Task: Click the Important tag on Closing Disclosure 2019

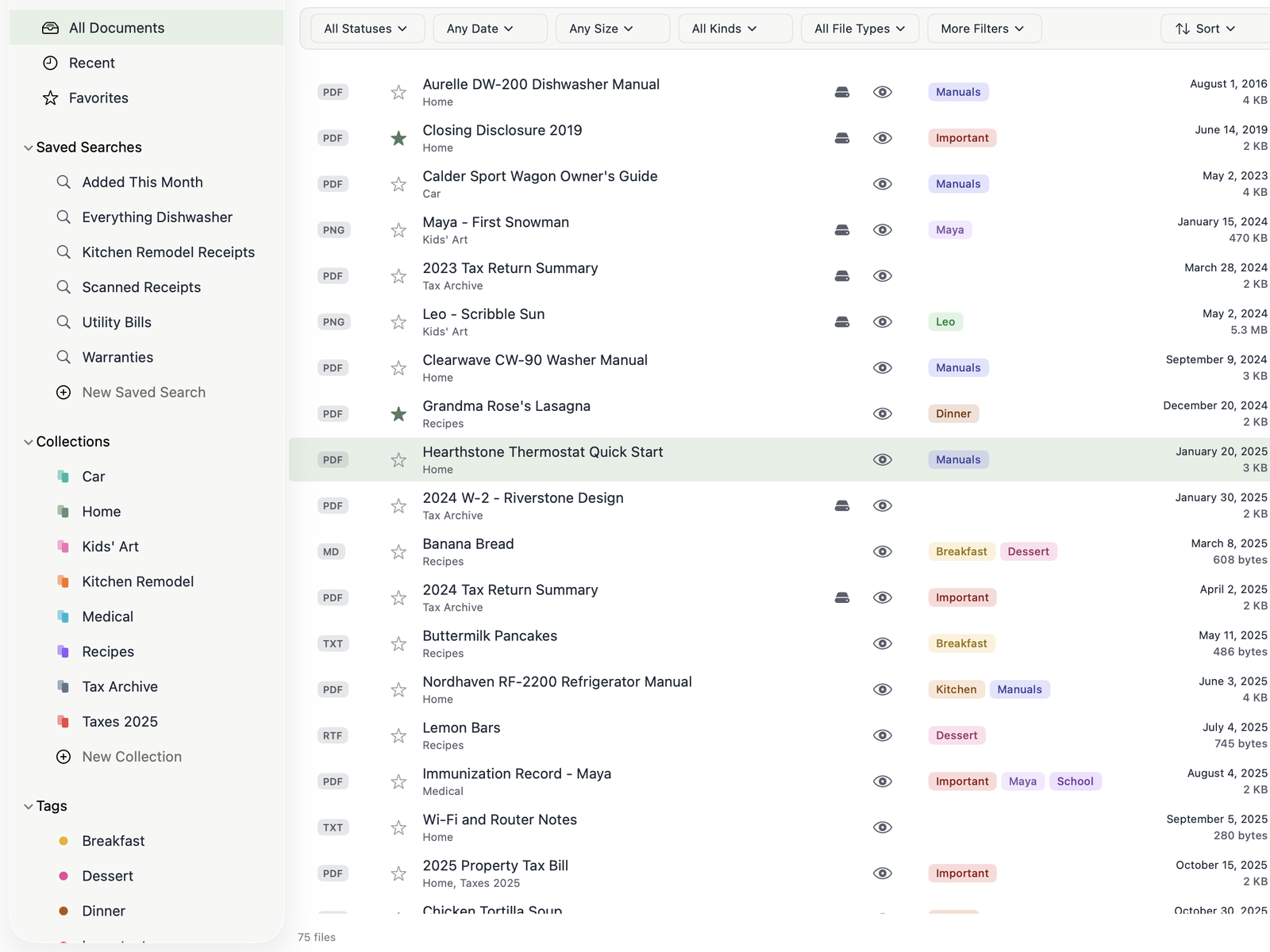Action: (962, 138)
